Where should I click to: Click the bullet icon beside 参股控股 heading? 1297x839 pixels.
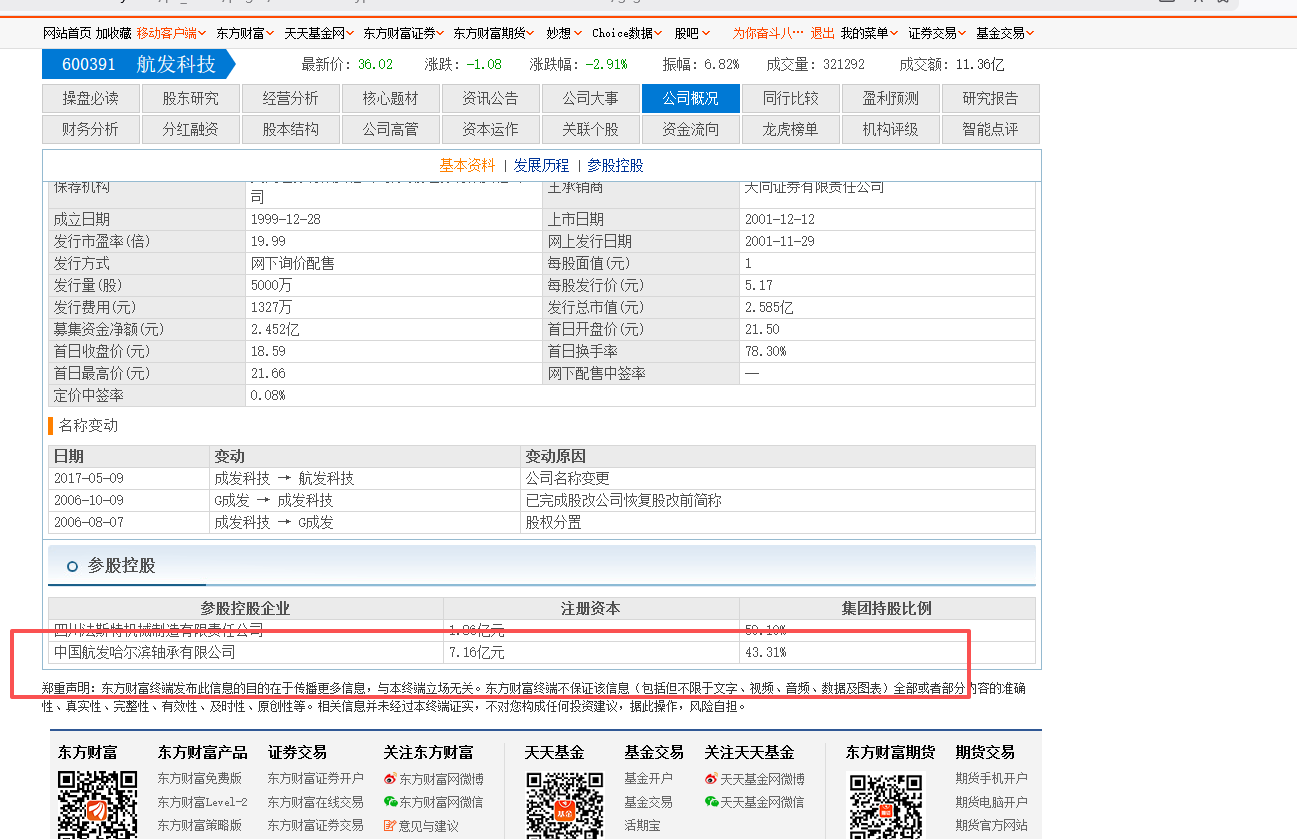72,566
